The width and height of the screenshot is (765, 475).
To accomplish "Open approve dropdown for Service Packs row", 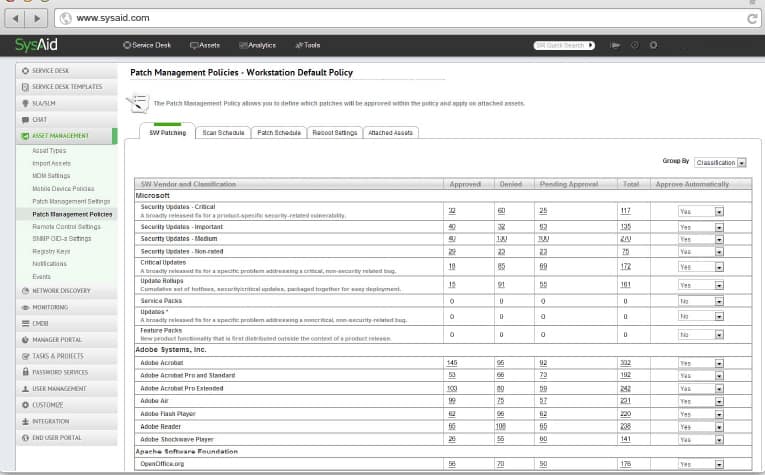I will pyautogui.click(x=701, y=301).
